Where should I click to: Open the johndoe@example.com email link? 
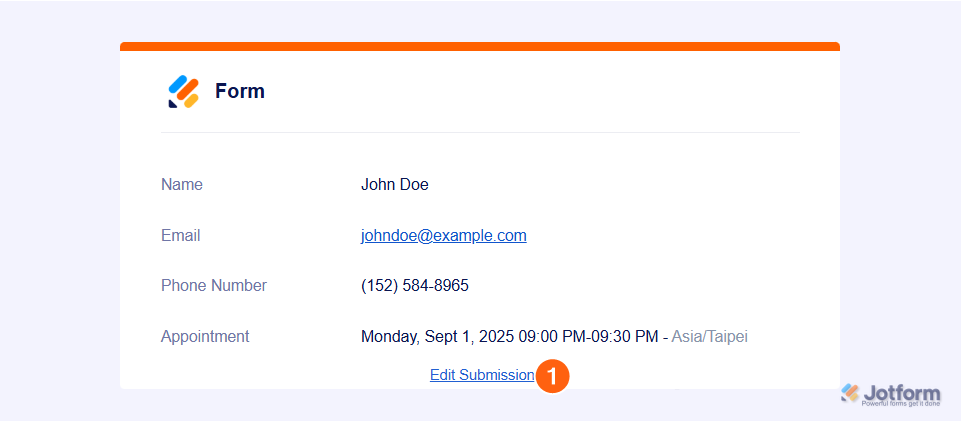click(443, 236)
